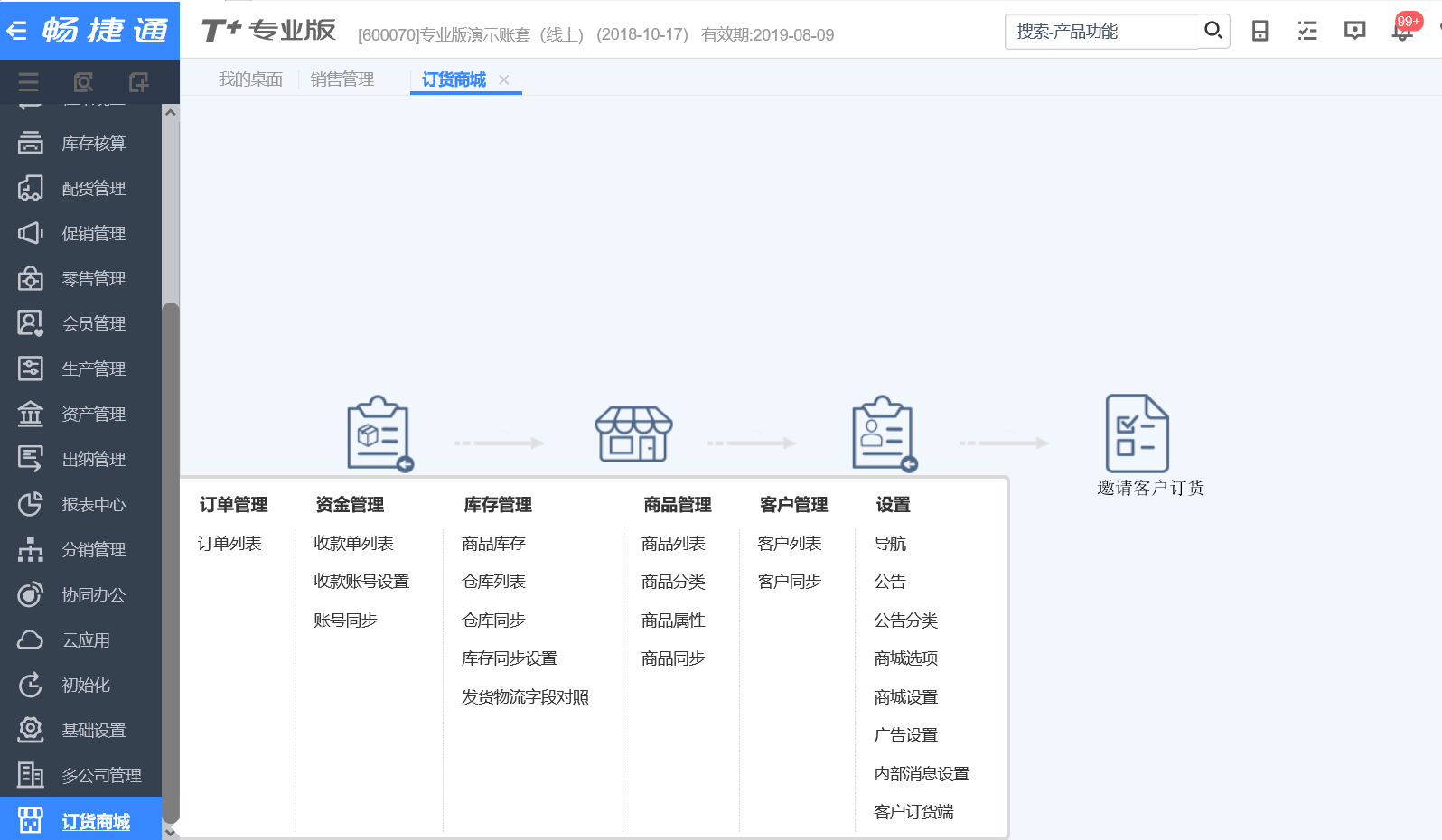Viewport: 1442px width, 840px height.
Task: Open 账号同步 link
Action: point(345,621)
